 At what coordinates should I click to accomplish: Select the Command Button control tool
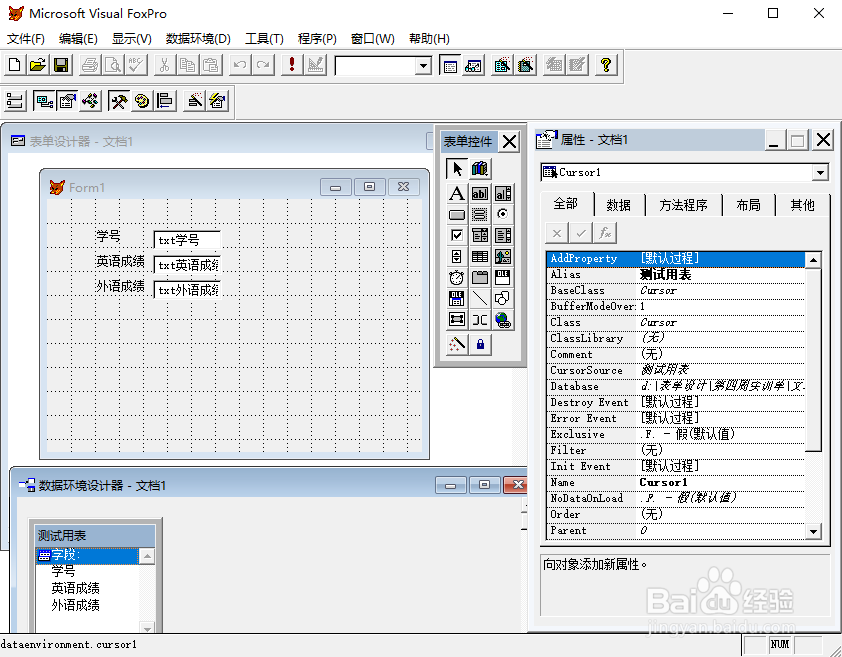coord(456,214)
